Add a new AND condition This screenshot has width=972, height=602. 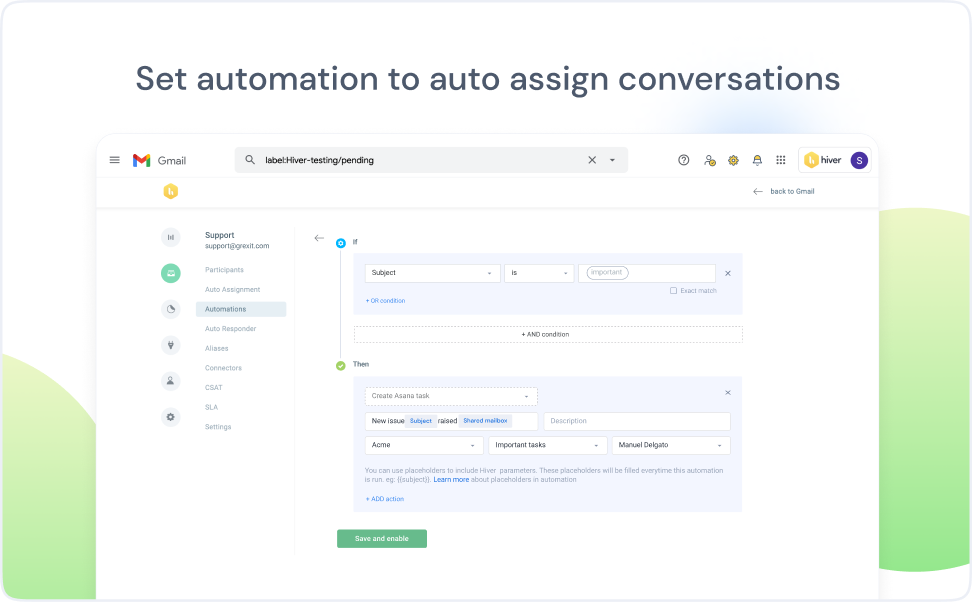548,334
